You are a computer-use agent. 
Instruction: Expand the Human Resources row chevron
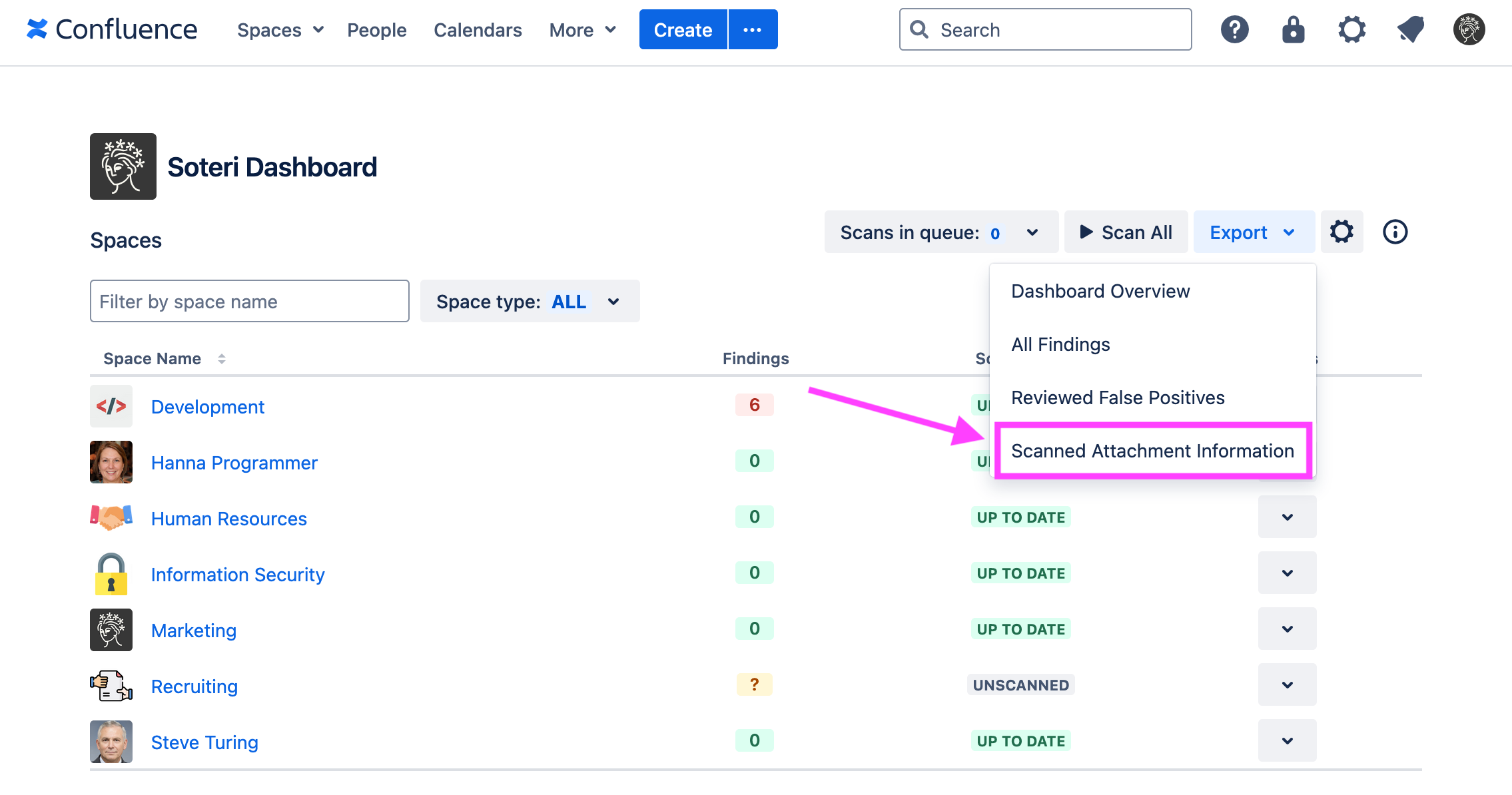point(1287,517)
